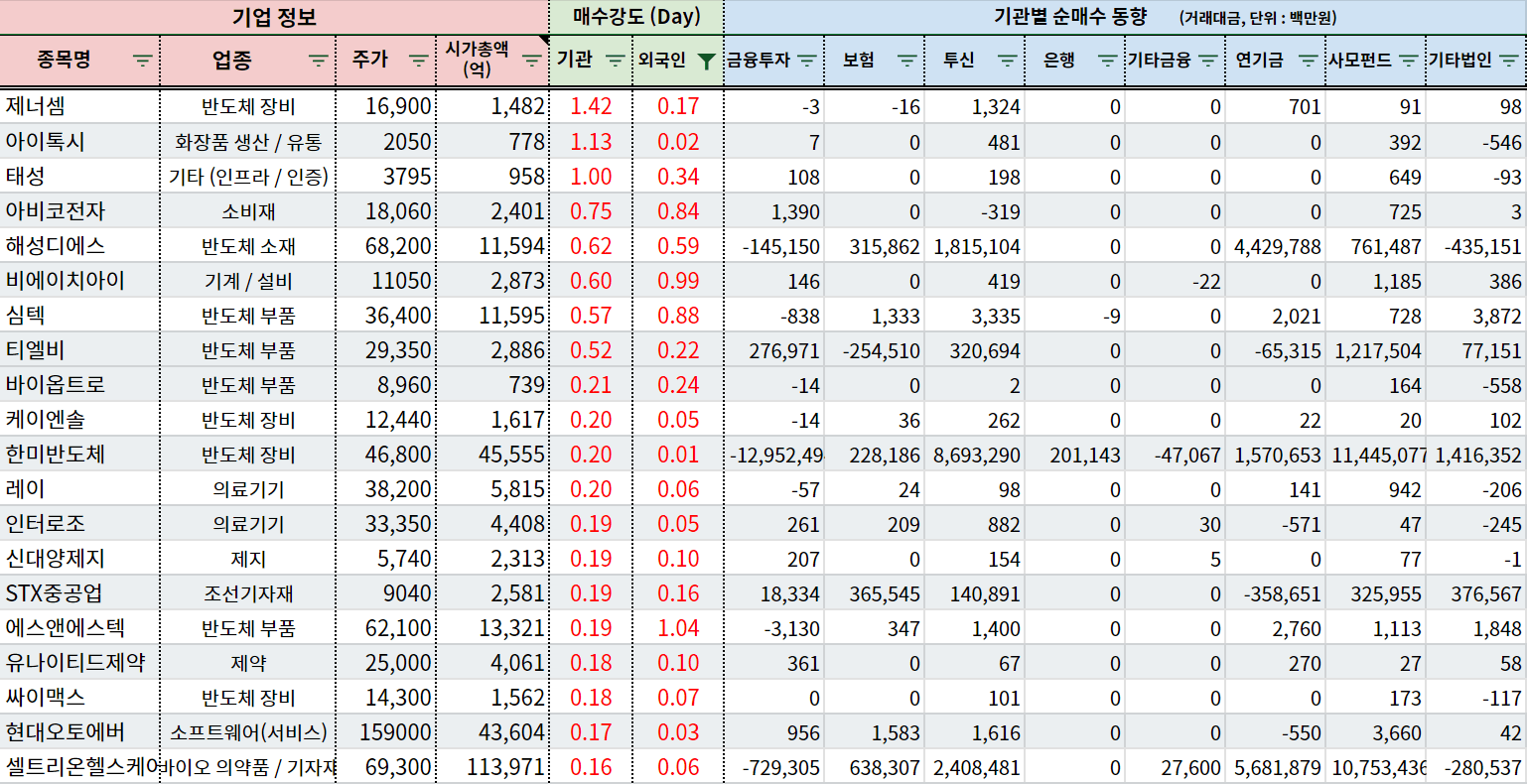Select the 매수강도 (Day) header cell
Viewport: 1527px width, 784px height.
pos(636,17)
